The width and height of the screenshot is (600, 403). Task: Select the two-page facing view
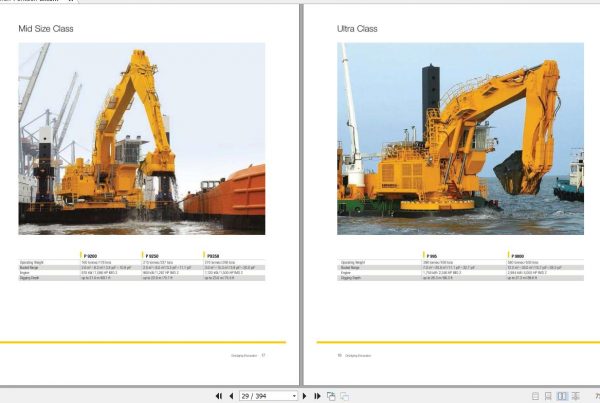coord(562,396)
